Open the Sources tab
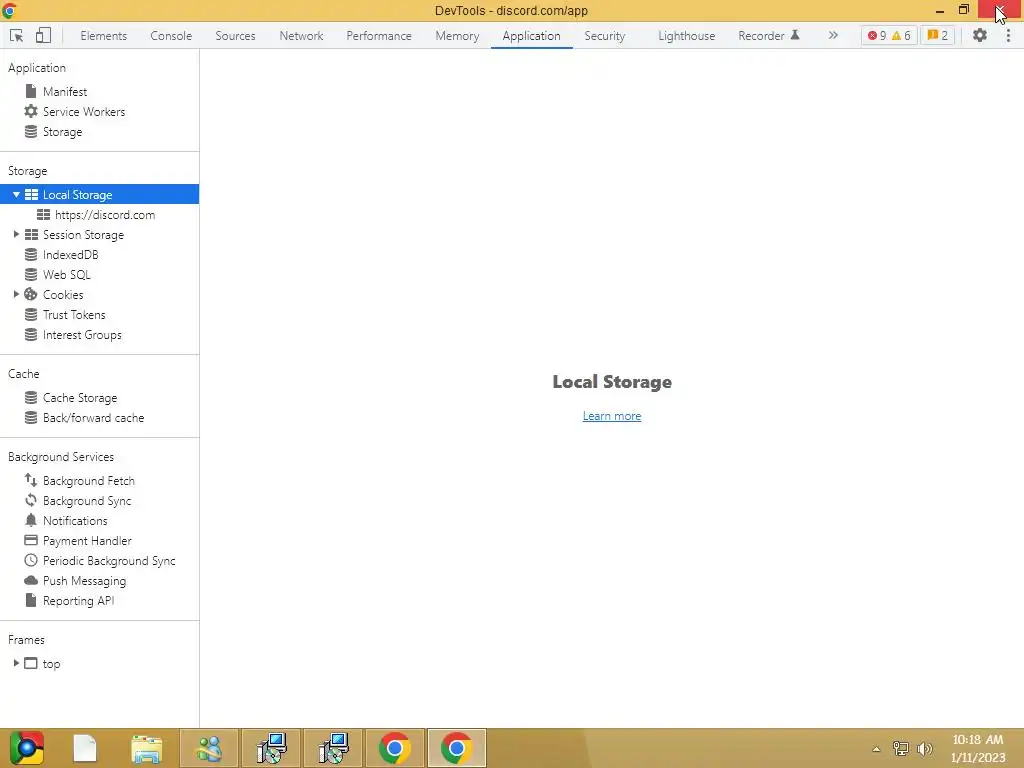 [235, 36]
